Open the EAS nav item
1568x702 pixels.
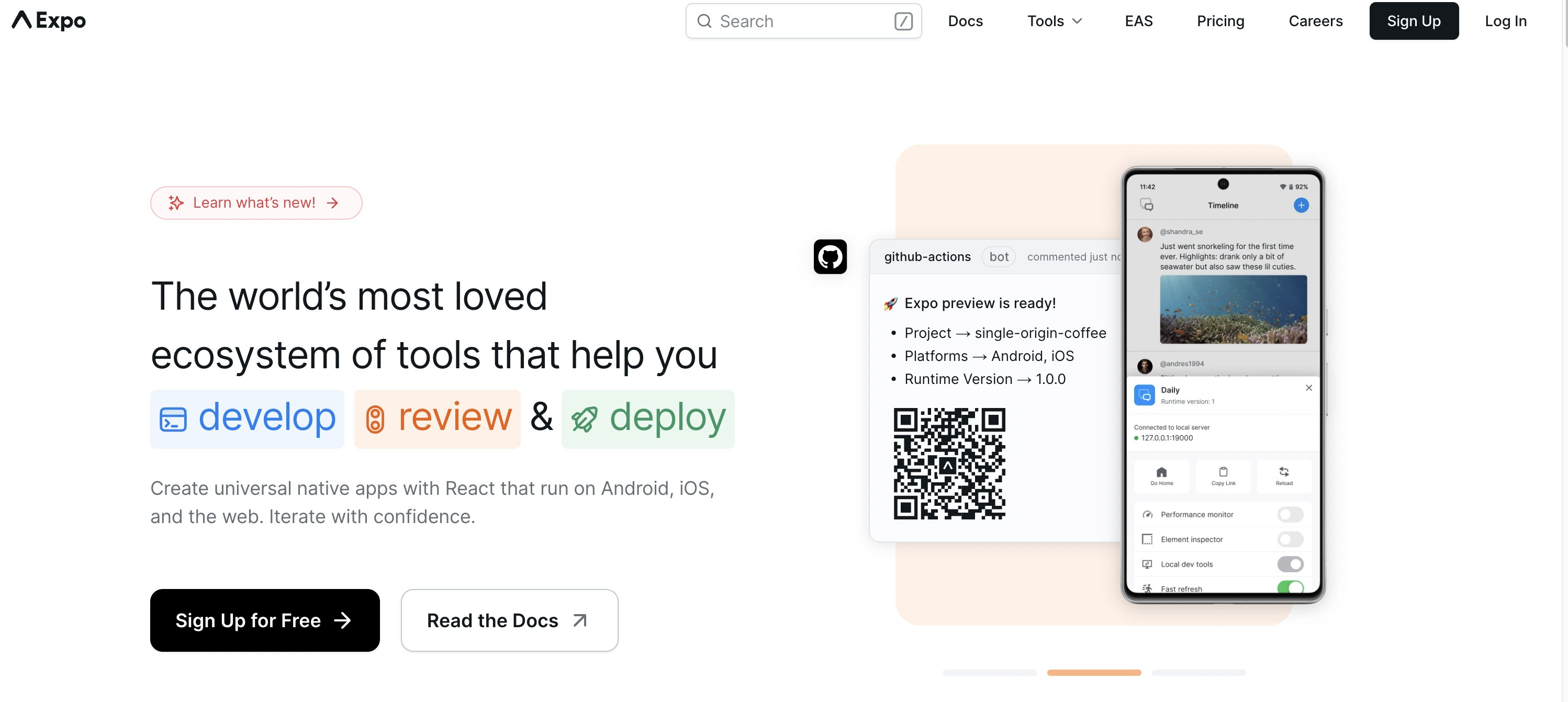click(x=1138, y=21)
